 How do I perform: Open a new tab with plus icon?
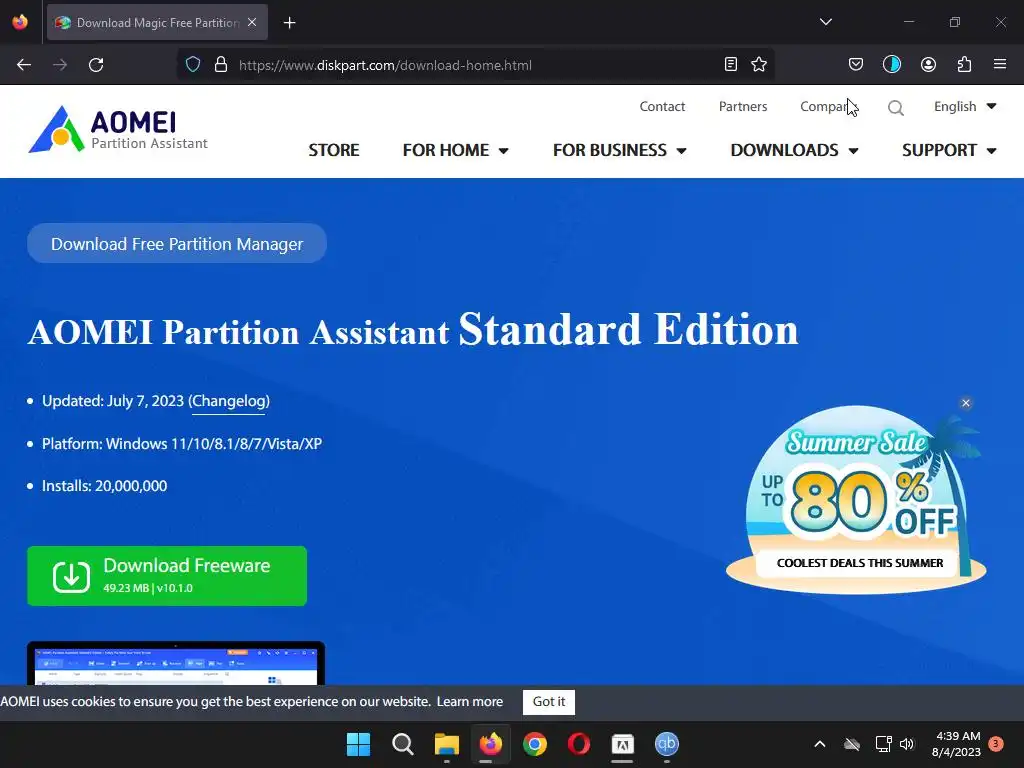289,23
